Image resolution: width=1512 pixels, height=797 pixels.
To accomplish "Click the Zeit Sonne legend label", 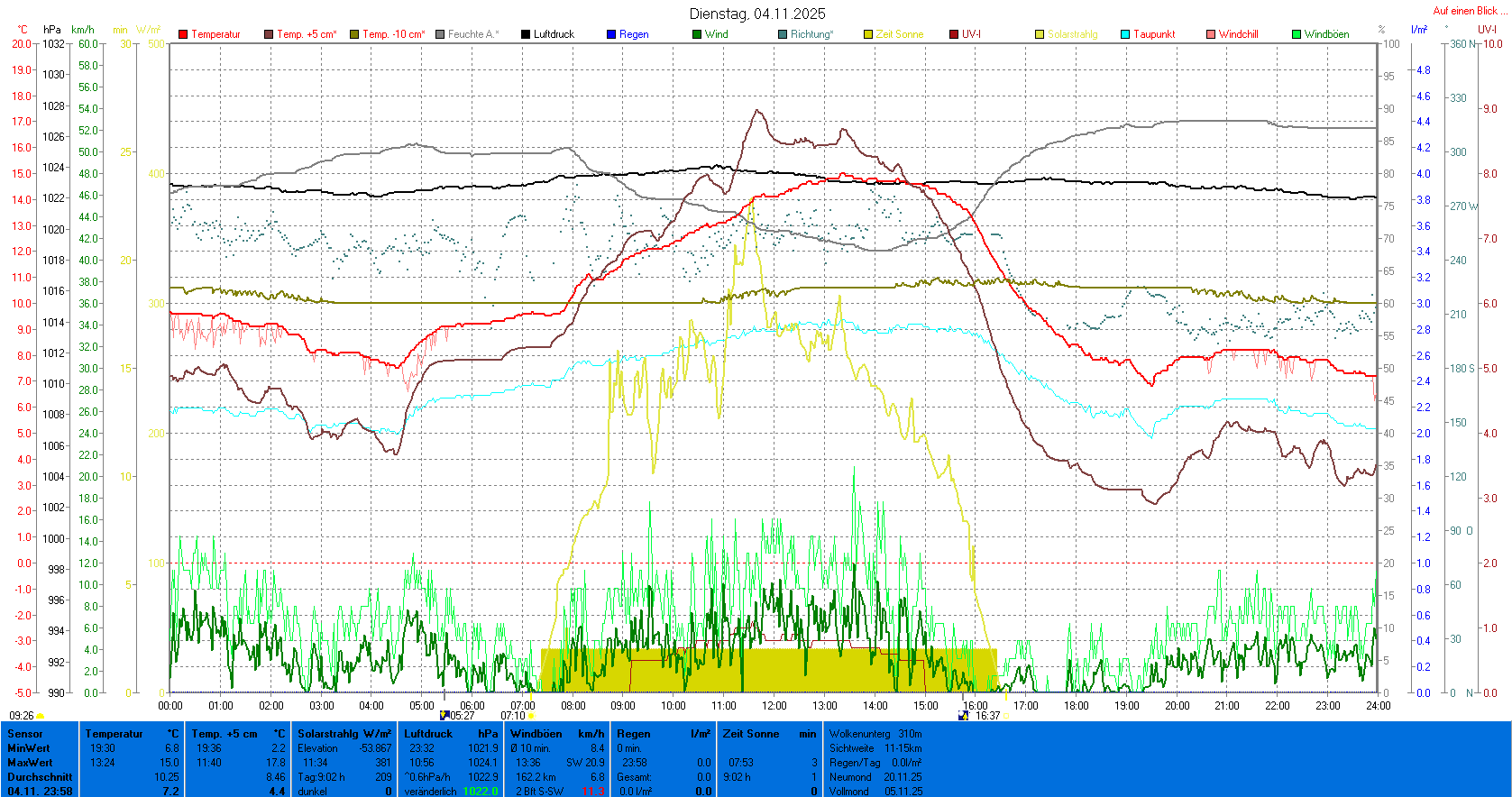I will [899, 34].
